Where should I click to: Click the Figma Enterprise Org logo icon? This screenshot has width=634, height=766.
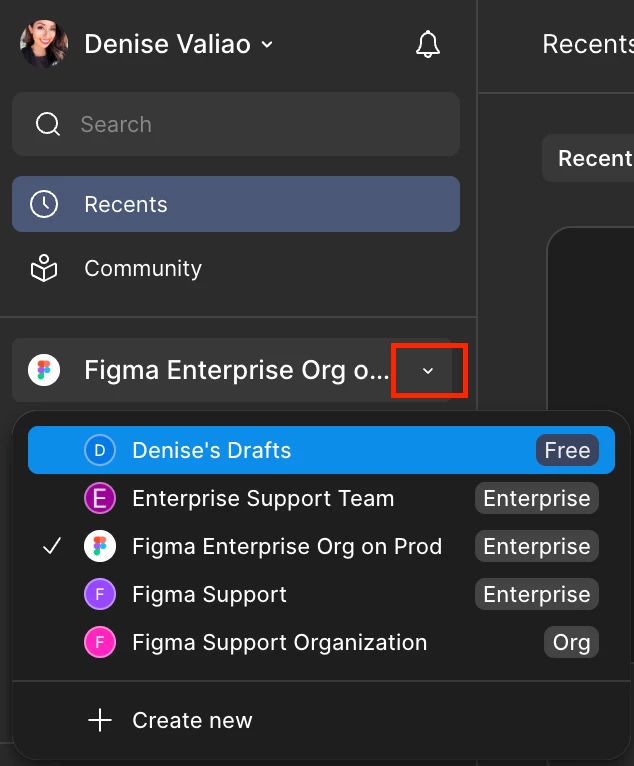click(44, 370)
